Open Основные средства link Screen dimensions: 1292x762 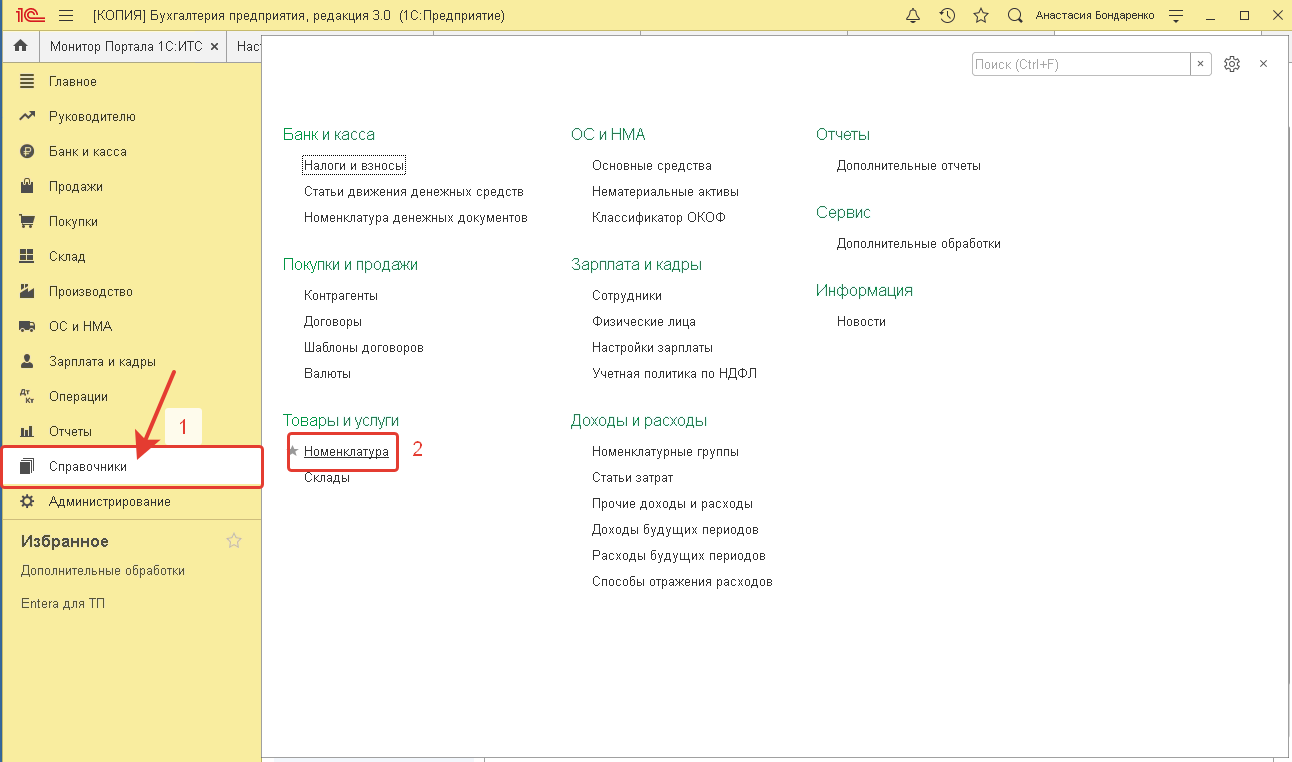point(652,166)
